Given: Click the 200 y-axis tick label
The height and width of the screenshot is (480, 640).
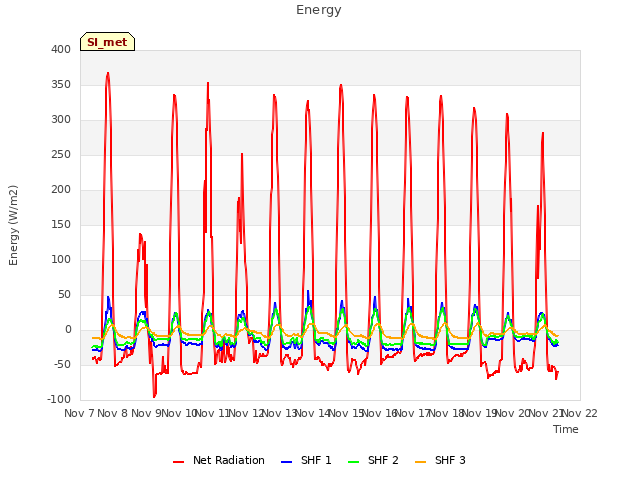Looking at the screenshot, I should click(61, 190).
